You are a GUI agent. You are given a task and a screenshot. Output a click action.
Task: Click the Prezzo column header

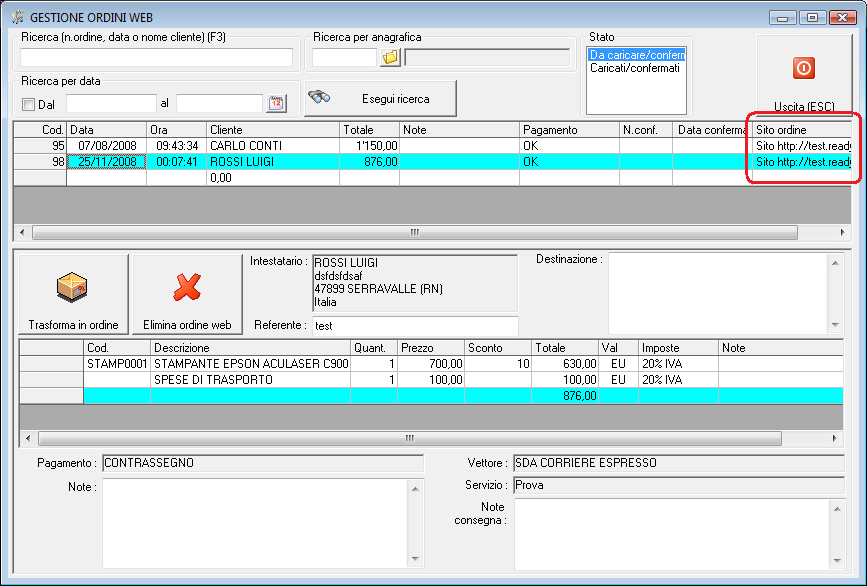tap(431, 348)
